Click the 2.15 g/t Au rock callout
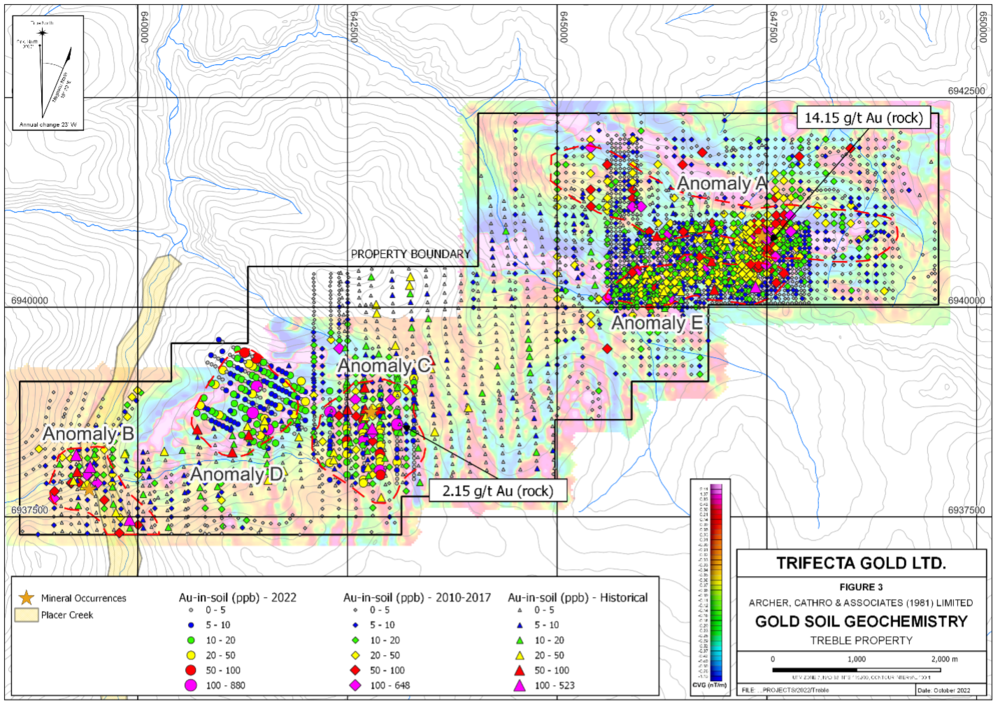 (498, 490)
